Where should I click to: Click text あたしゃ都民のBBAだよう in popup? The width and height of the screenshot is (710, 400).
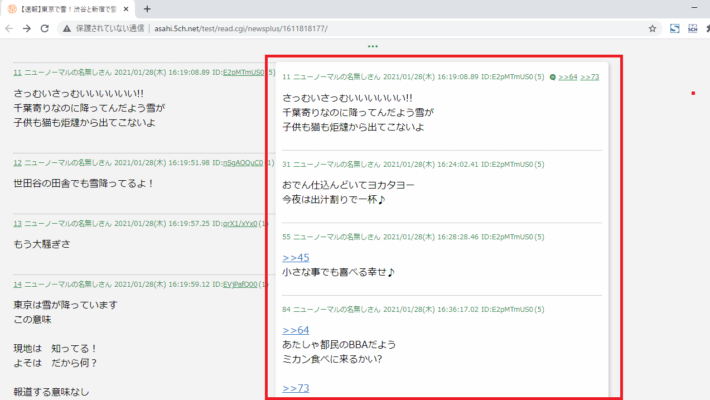pyautogui.click(x=339, y=344)
